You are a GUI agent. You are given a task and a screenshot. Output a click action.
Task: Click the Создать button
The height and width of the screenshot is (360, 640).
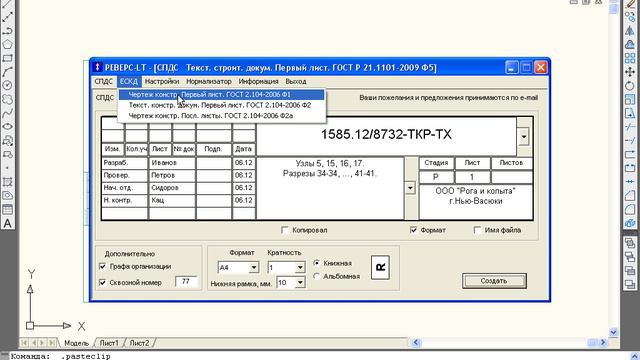(x=494, y=281)
